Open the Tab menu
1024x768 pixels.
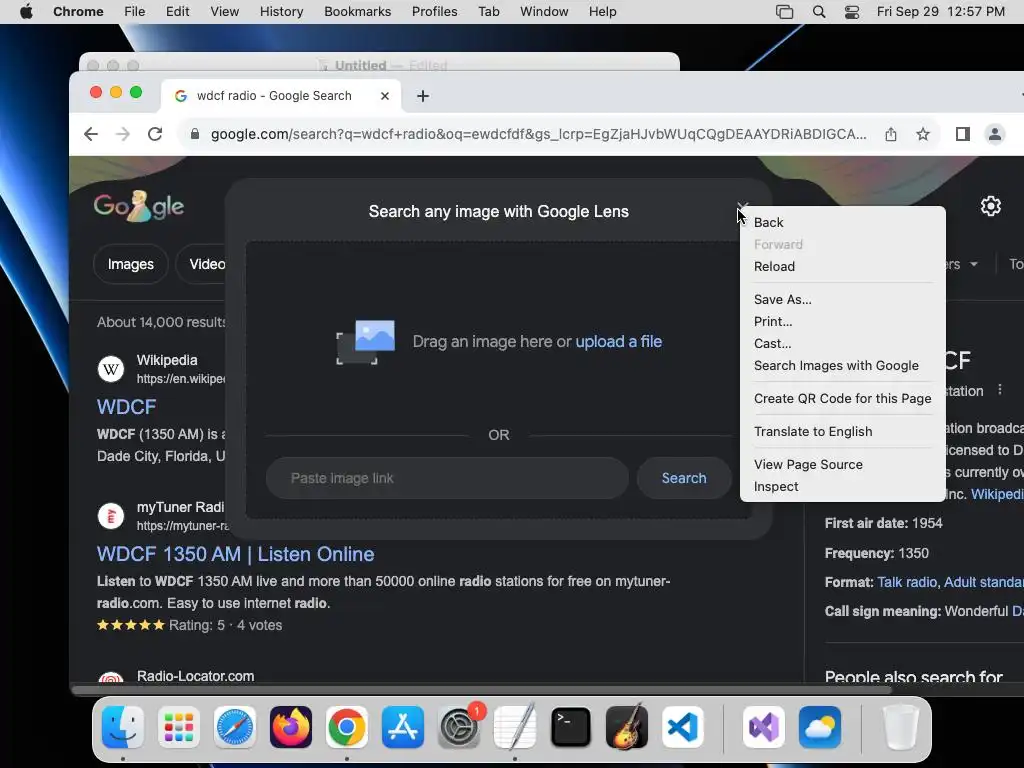[488, 12]
